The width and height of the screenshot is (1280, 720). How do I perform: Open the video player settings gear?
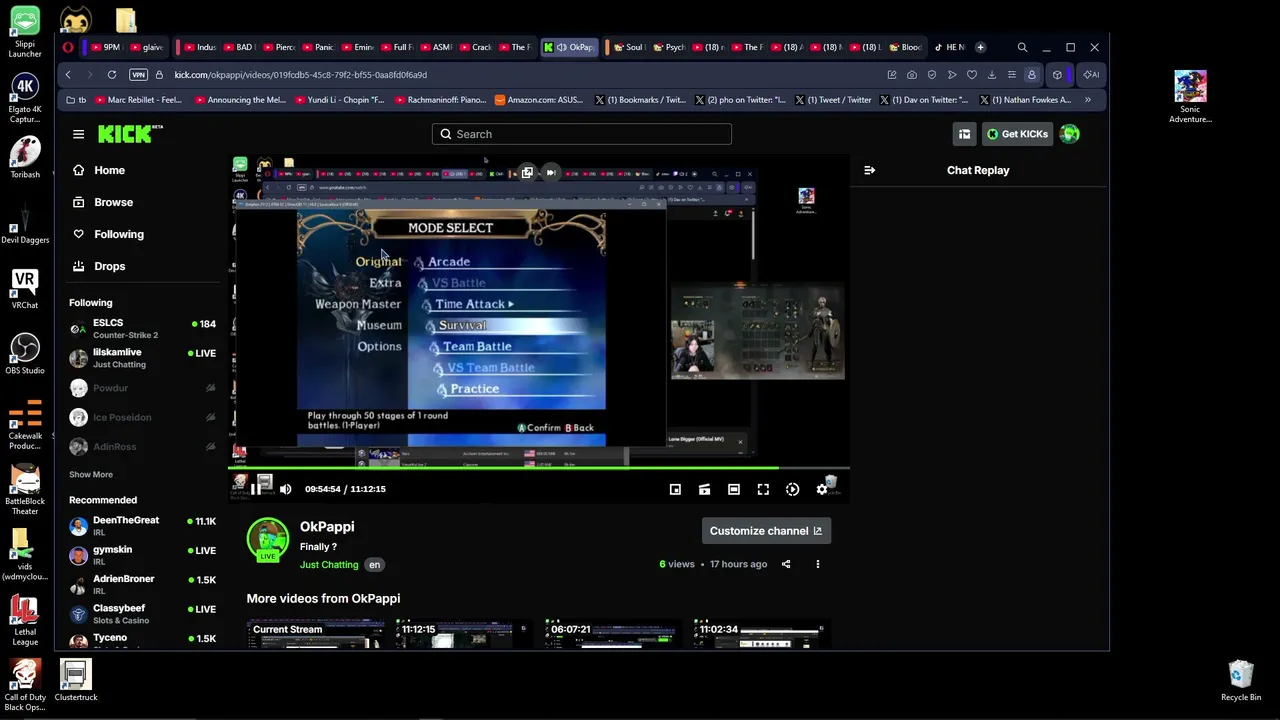[822, 489]
